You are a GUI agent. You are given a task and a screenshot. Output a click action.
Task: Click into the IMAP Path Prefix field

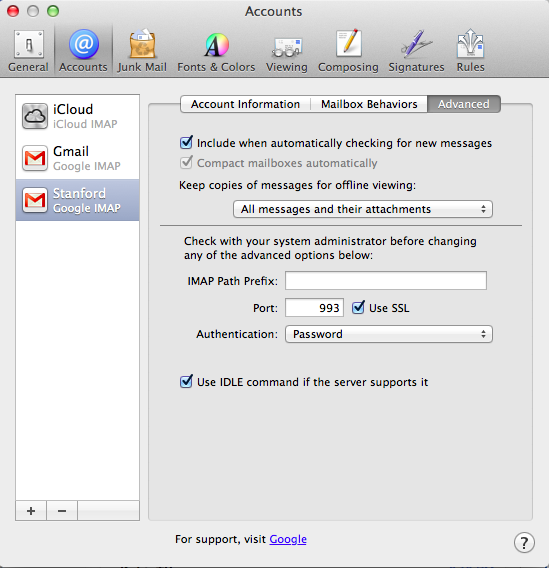[386, 281]
